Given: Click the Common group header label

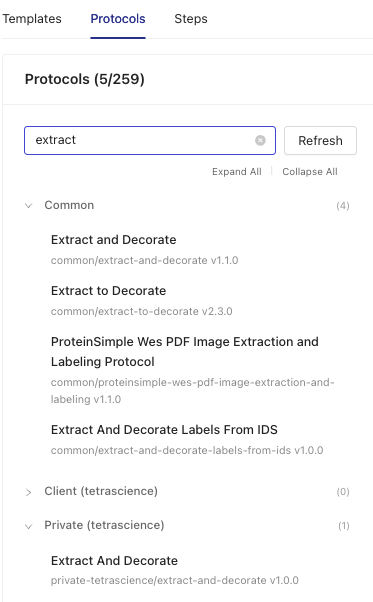Looking at the screenshot, I should [x=69, y=205].
